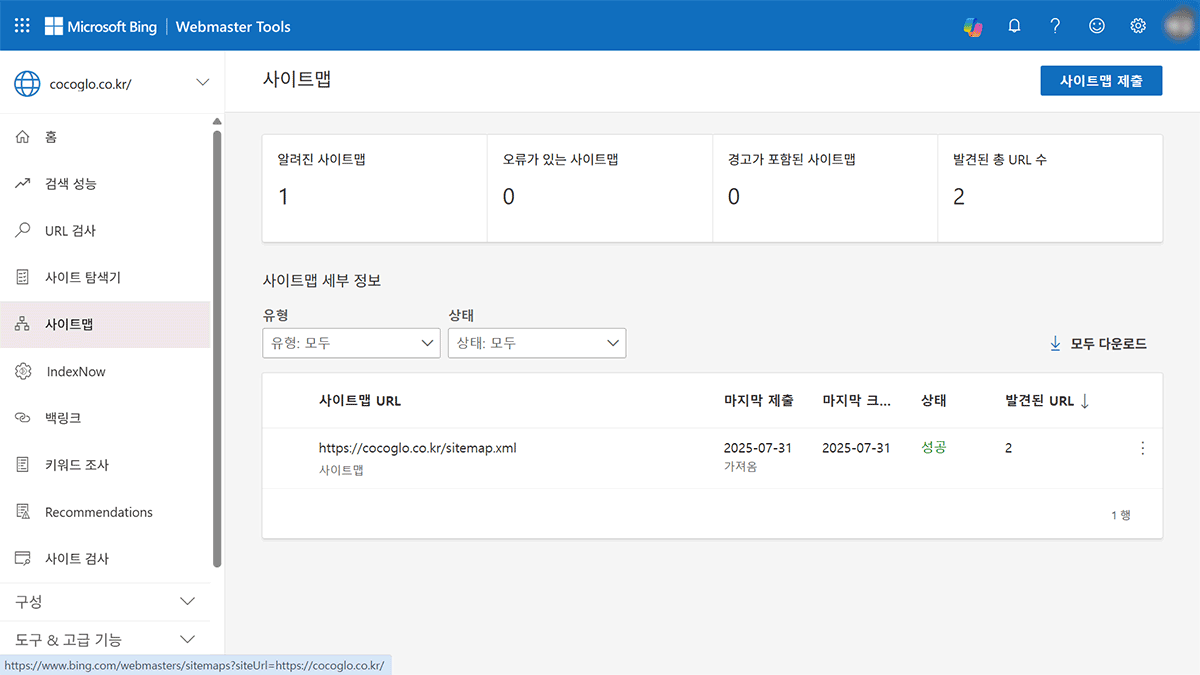Image resolution: width=1200 pixels, height=675 pixels.
Task: Click the globe icon beside cocoglo.co.kr
Action: point(27,84)
